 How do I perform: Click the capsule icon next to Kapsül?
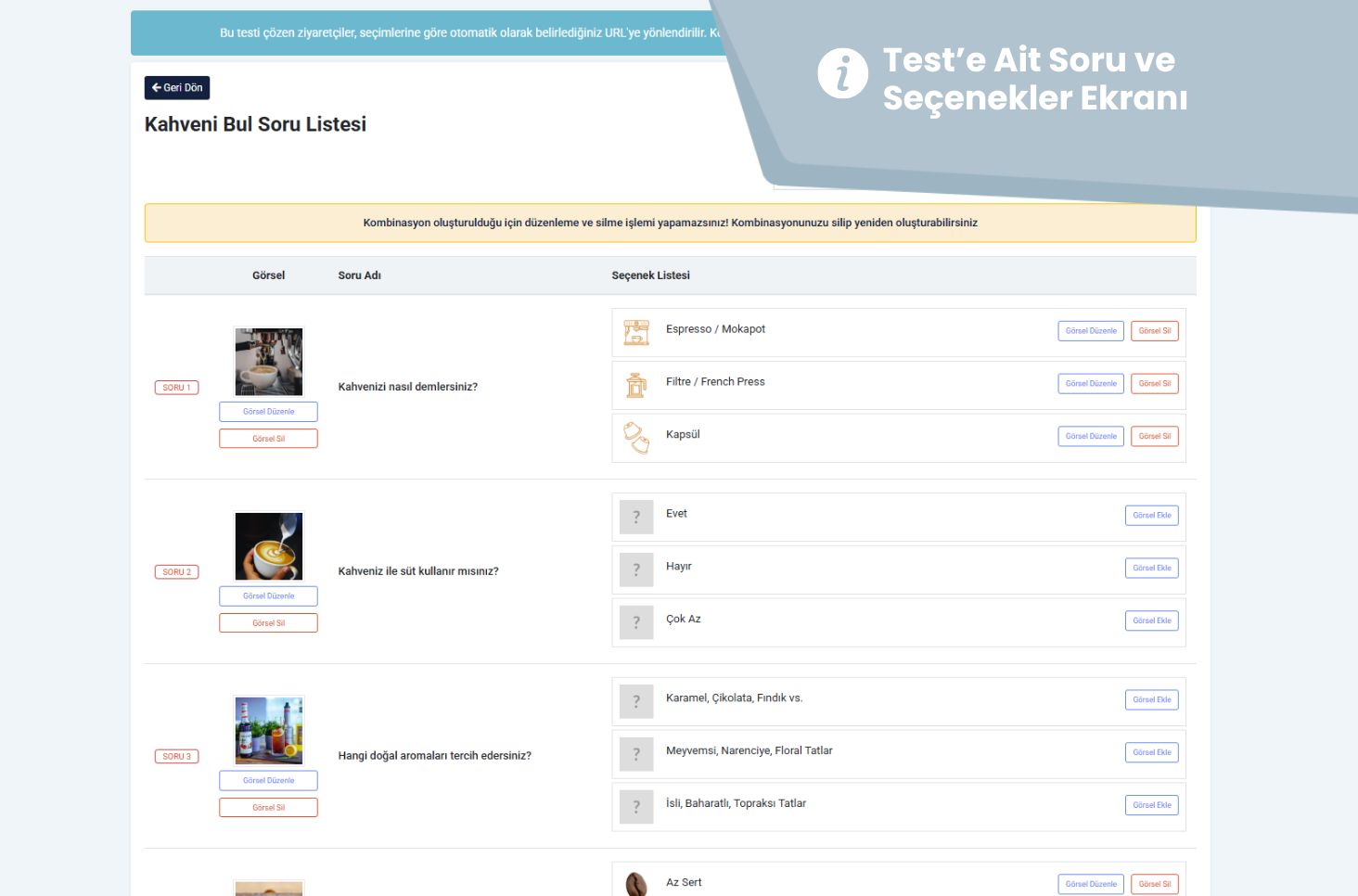[636, 437]
